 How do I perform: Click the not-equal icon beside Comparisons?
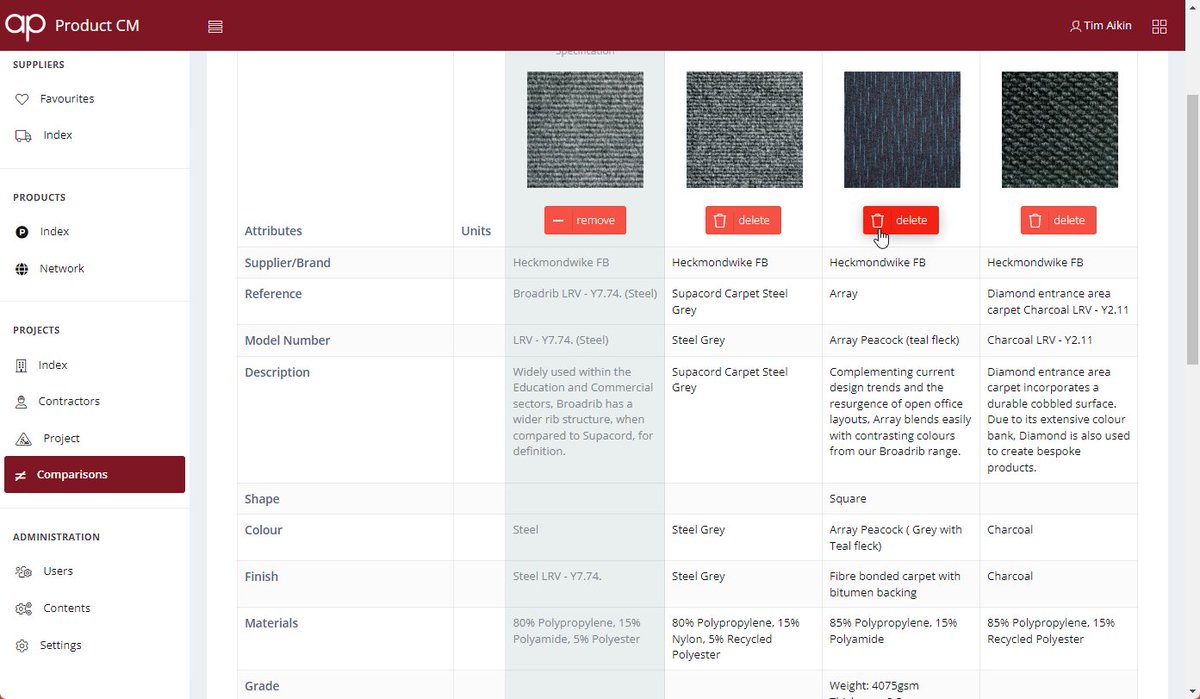(x=21, y=475)
